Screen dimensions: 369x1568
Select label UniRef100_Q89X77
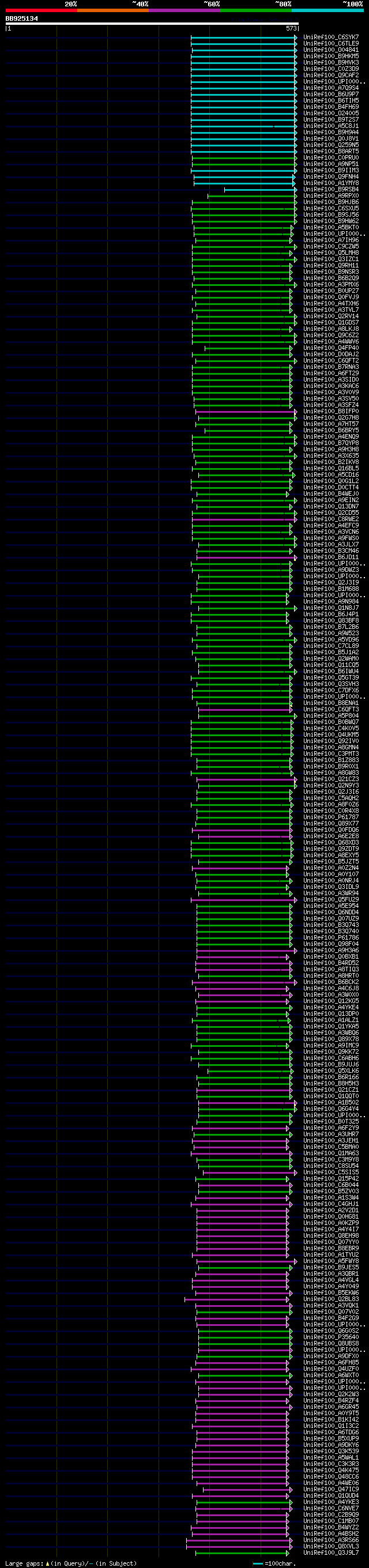pyautogui.click(x=332, y=824)
